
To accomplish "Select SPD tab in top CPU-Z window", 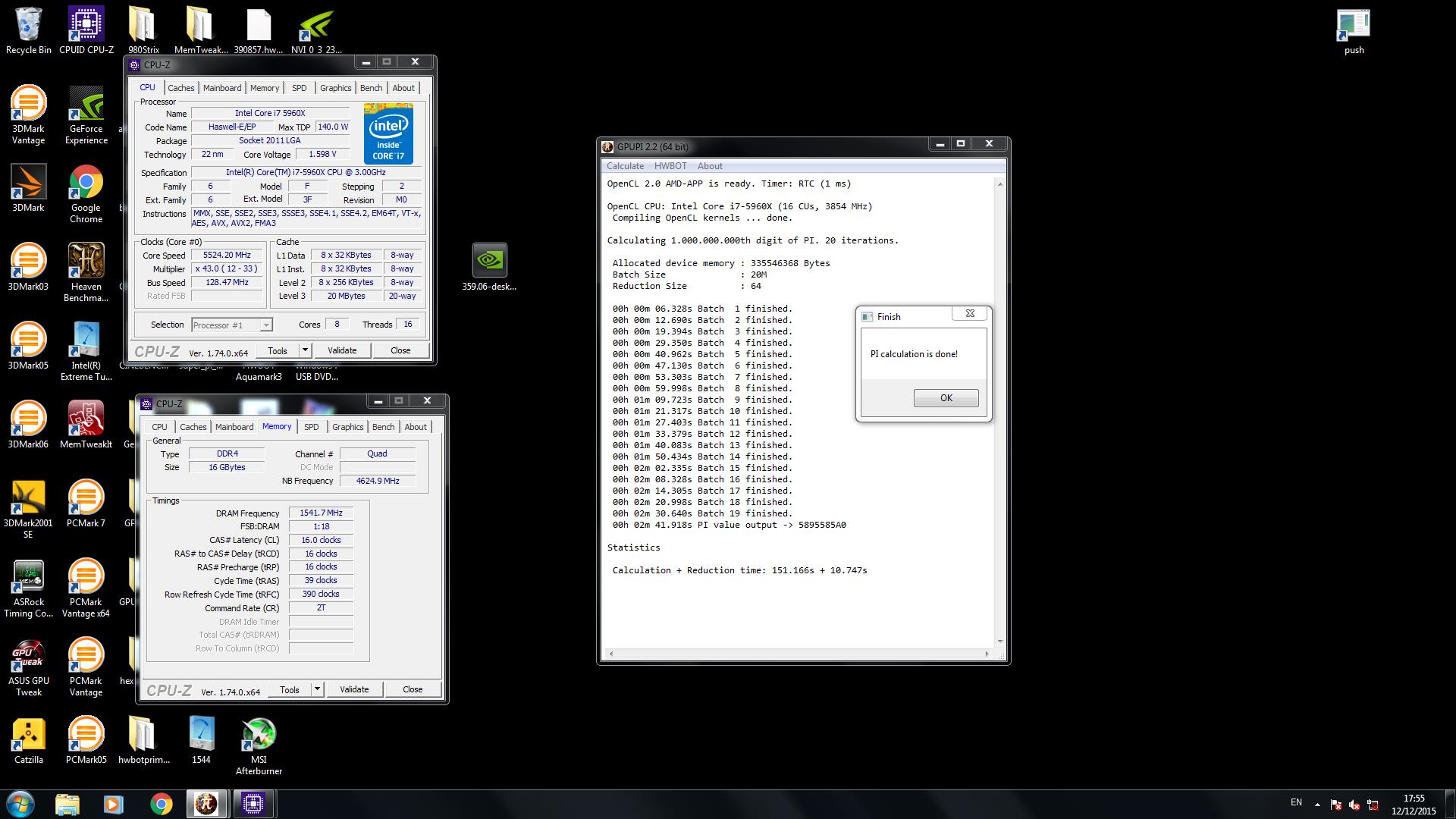I will click(x=300, y=88).
